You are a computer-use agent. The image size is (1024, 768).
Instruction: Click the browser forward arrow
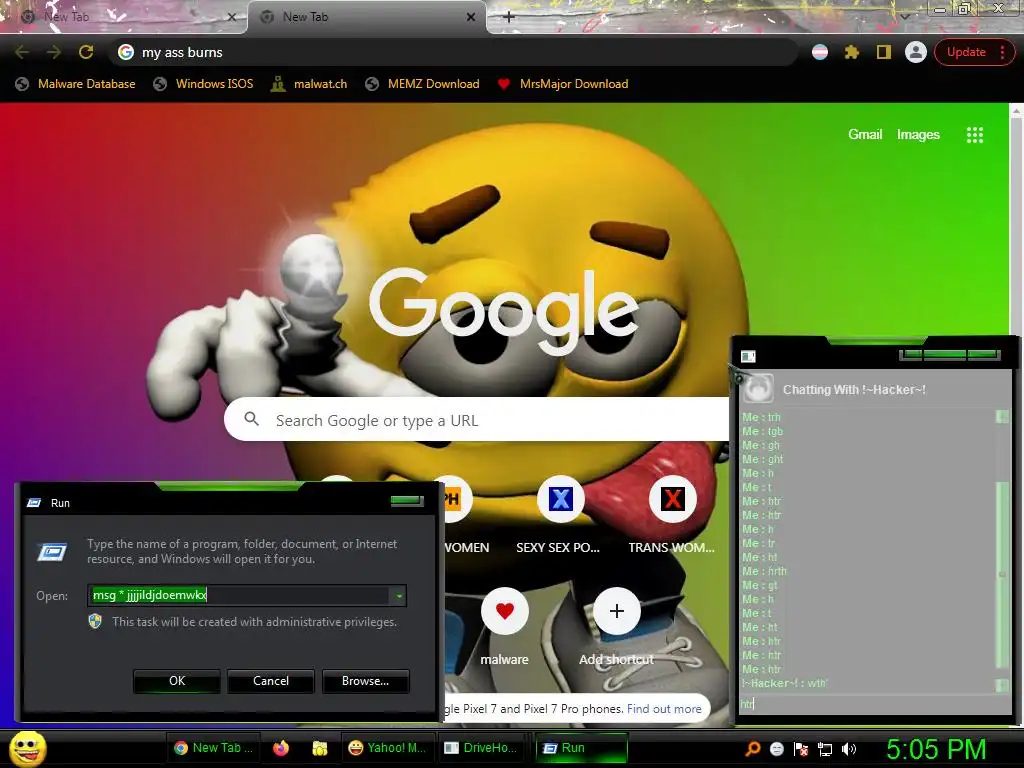pos(54,52)
